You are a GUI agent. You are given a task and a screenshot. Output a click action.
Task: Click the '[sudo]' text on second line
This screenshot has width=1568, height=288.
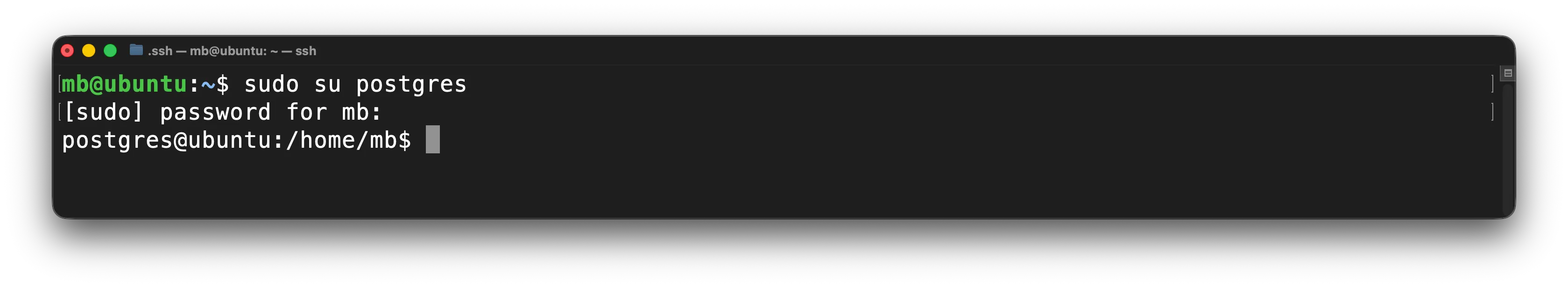(104, 112)
